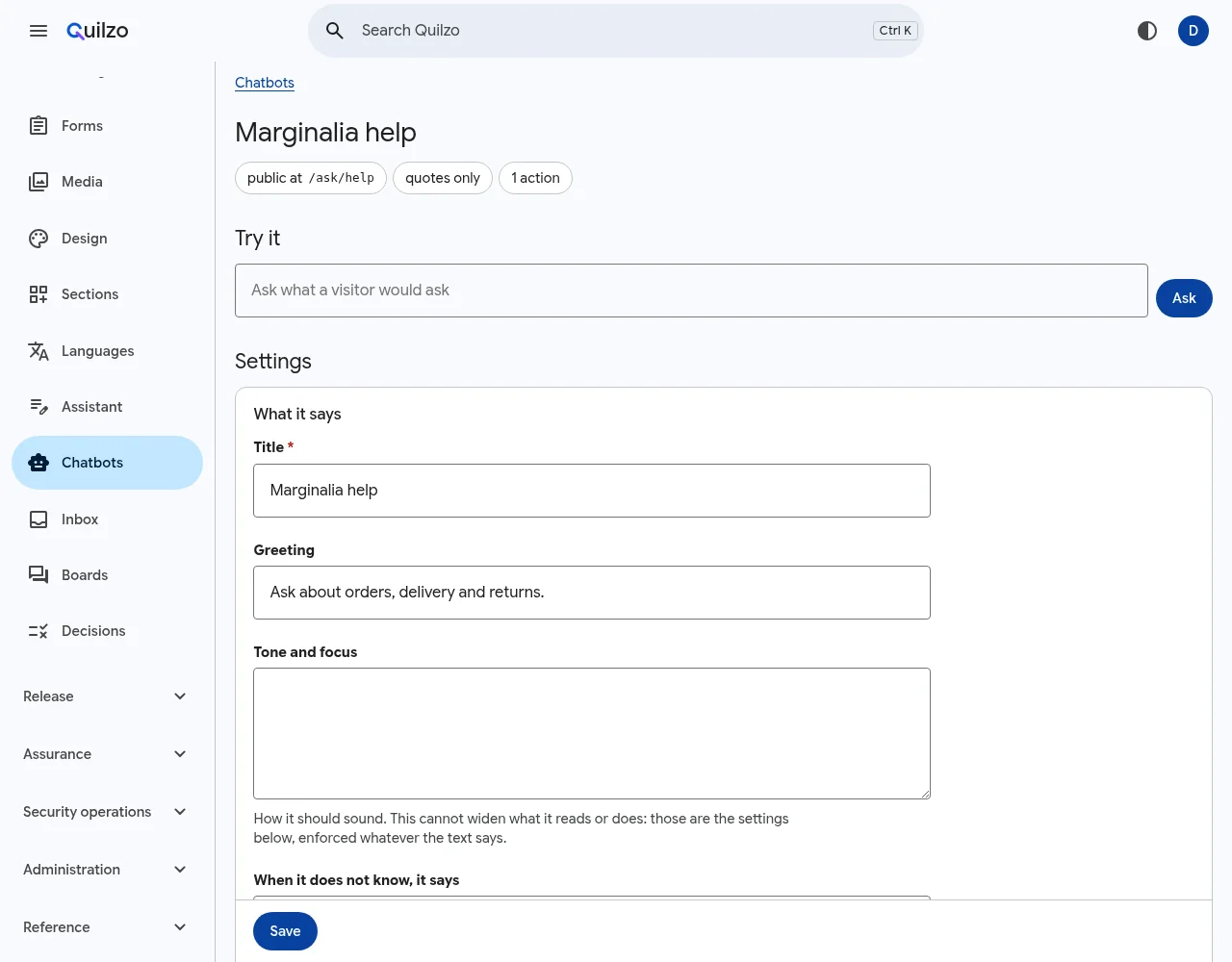1232x962 pixels.
Task: Expand the Administration section
Action: tap(107, 870)
